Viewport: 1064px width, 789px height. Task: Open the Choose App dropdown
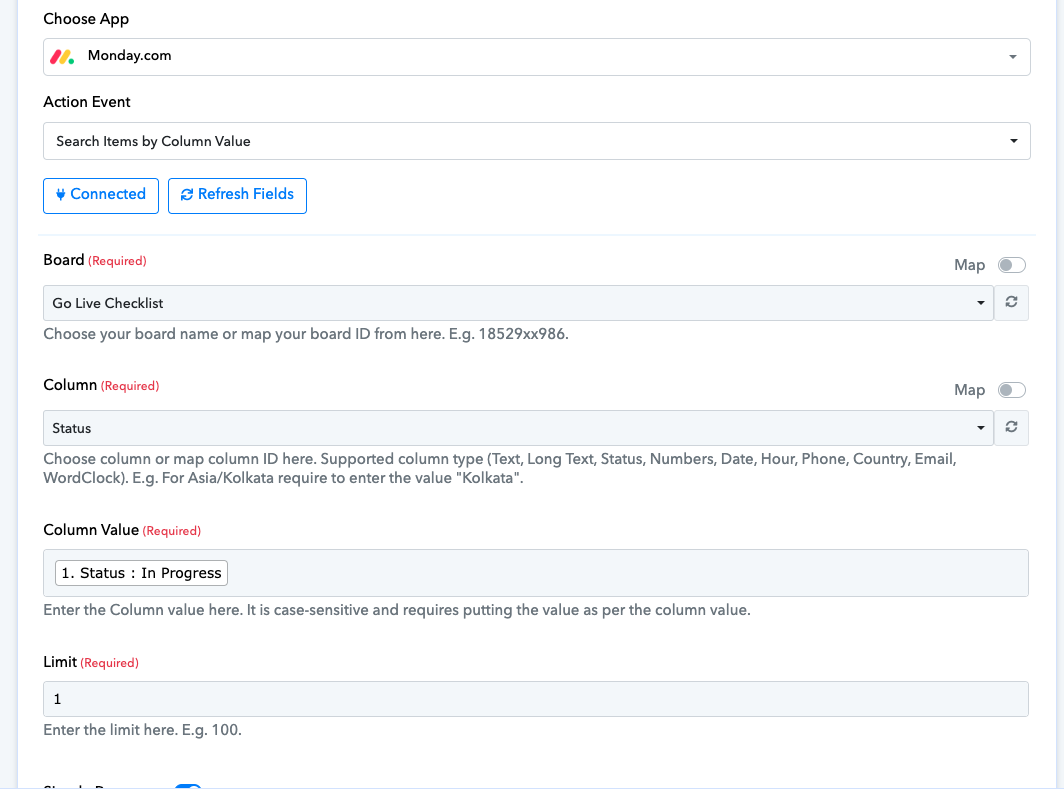click(537, 57)
